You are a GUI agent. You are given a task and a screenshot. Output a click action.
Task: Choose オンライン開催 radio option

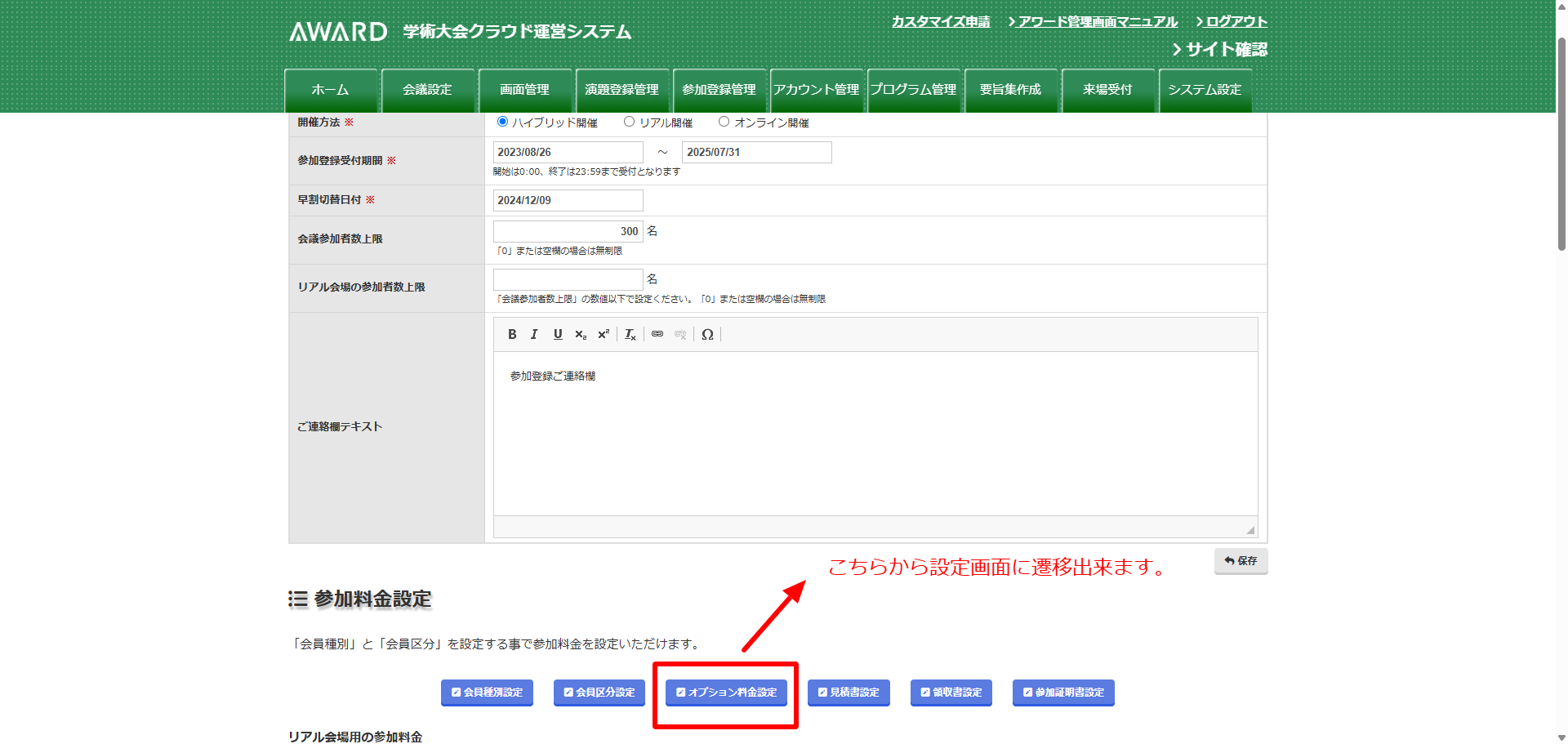[x=724, y=122]
